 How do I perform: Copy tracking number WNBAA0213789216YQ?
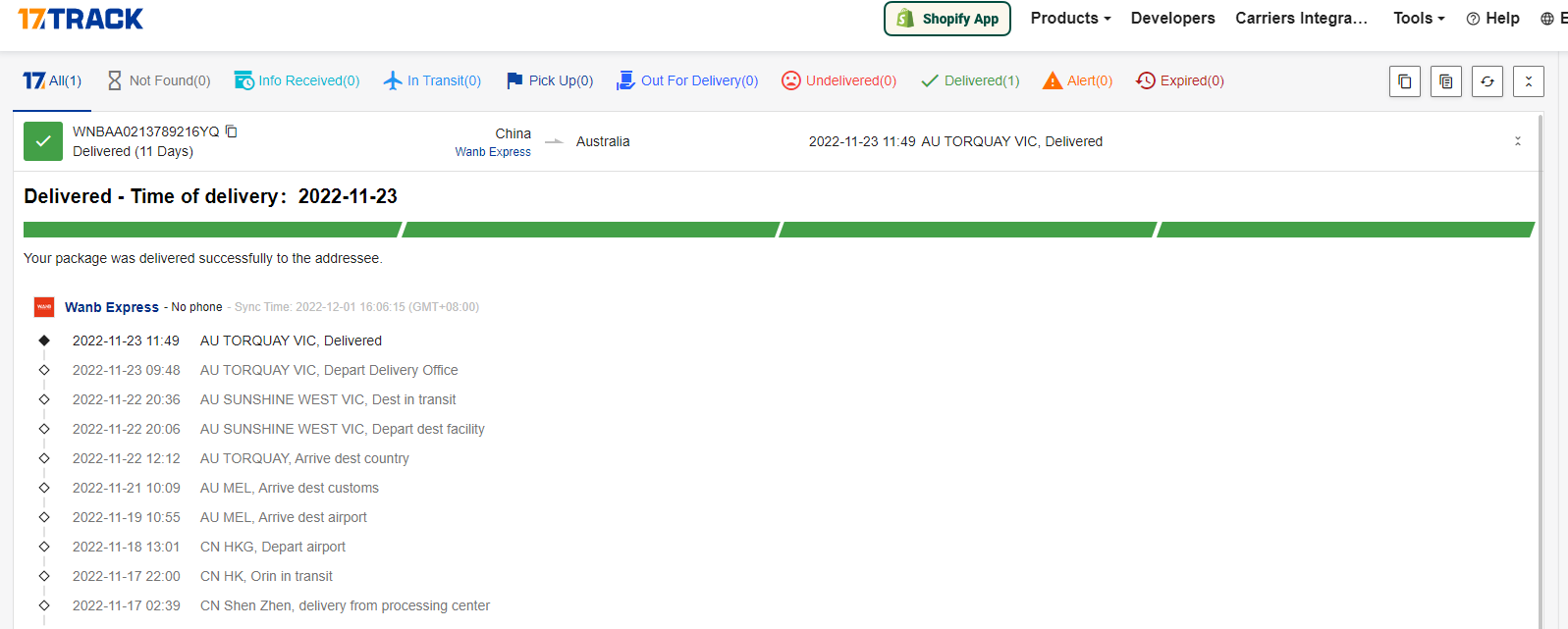[232, 131]
